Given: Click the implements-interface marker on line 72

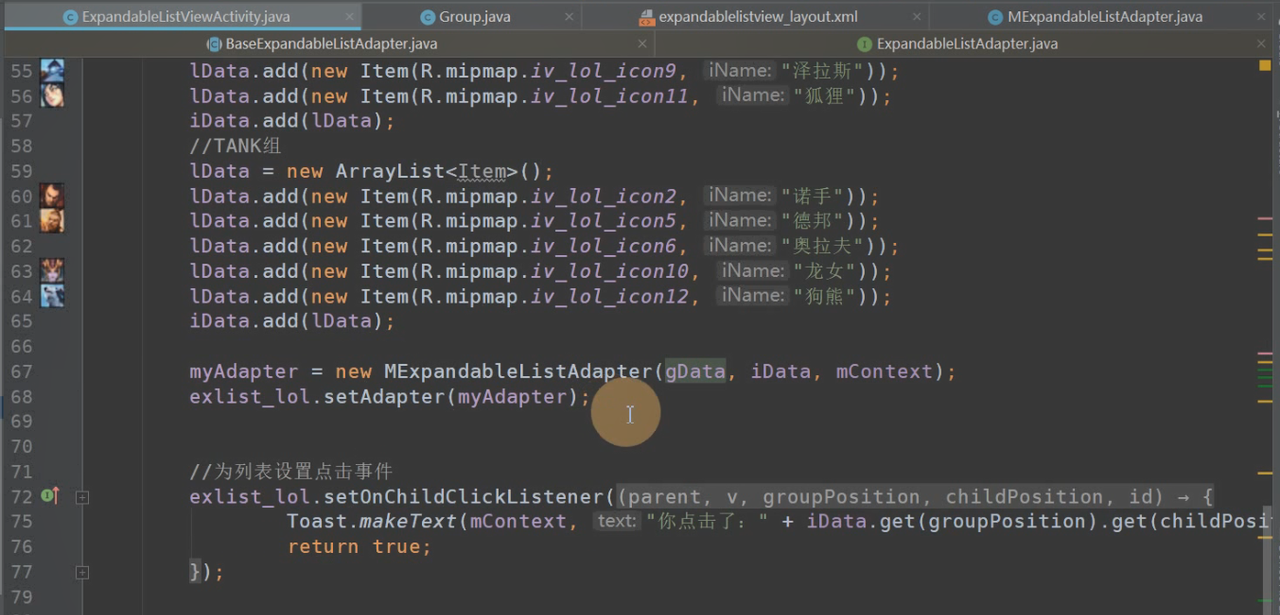Looking at the screenshot, I should click(50, 496).
